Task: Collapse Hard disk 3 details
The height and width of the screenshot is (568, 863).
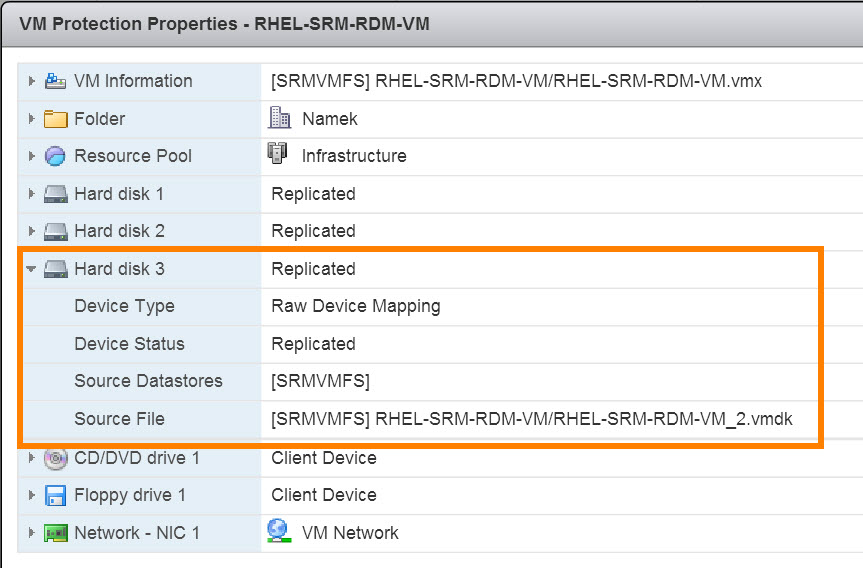Action: (31, 269)
